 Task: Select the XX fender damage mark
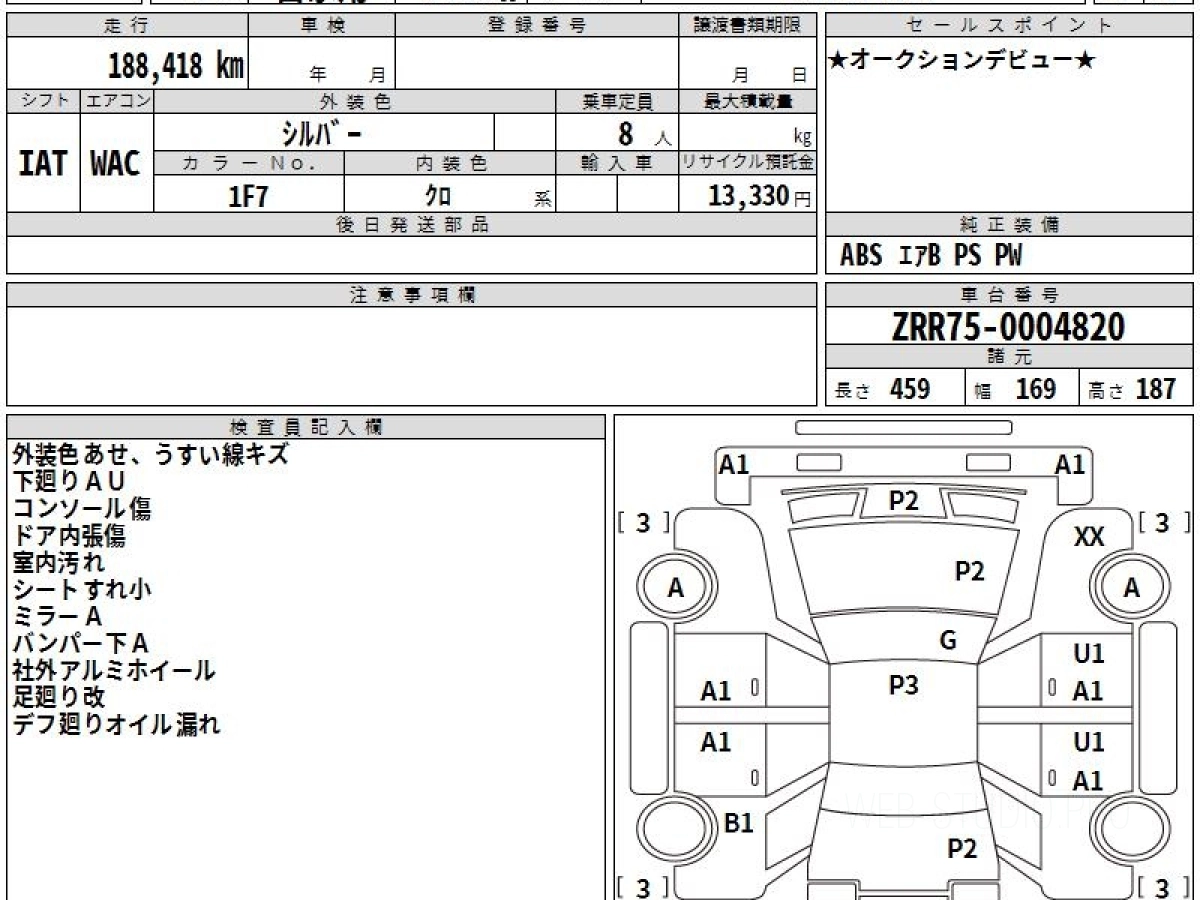click(x=1089, y=537)
